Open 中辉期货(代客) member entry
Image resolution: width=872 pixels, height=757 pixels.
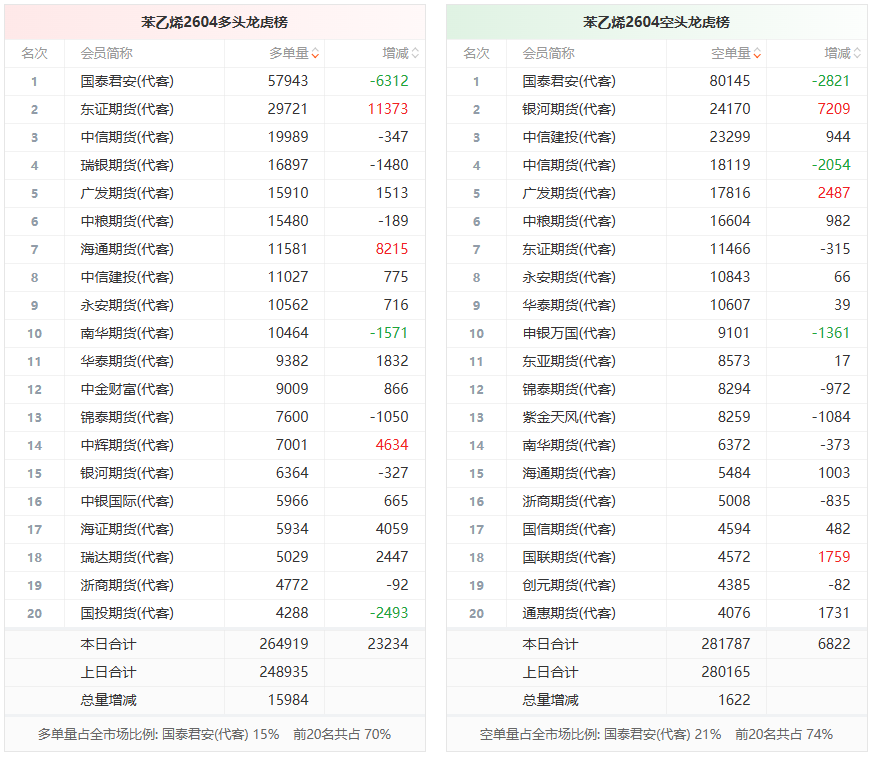[x=127, y=446]
